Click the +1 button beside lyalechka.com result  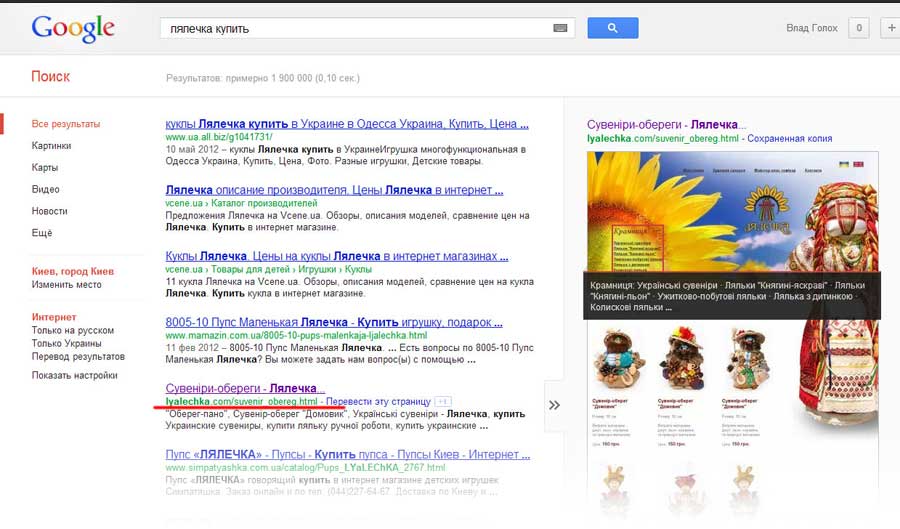point(443,402)
